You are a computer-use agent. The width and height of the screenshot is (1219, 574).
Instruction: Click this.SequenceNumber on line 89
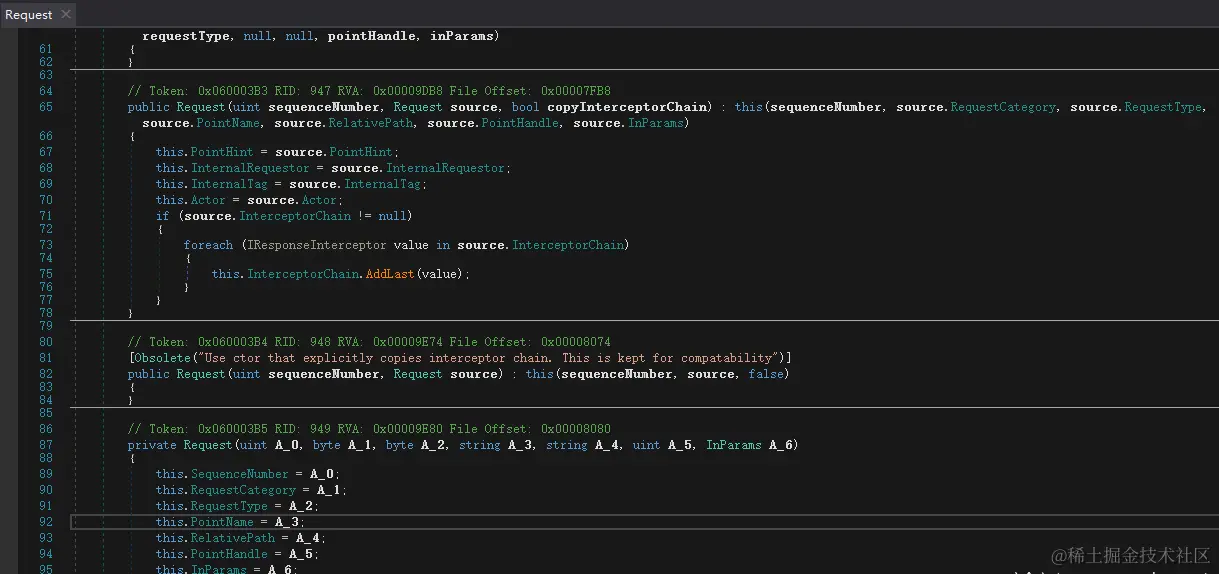point(222,474)
